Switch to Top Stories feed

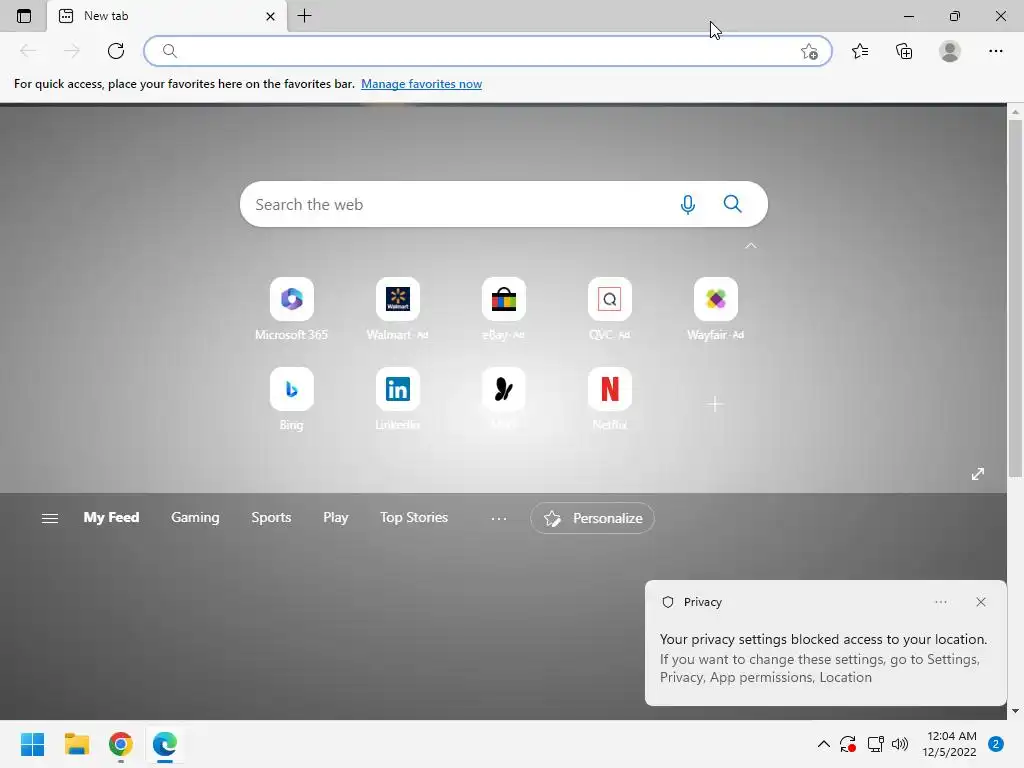tap(414, 517)
